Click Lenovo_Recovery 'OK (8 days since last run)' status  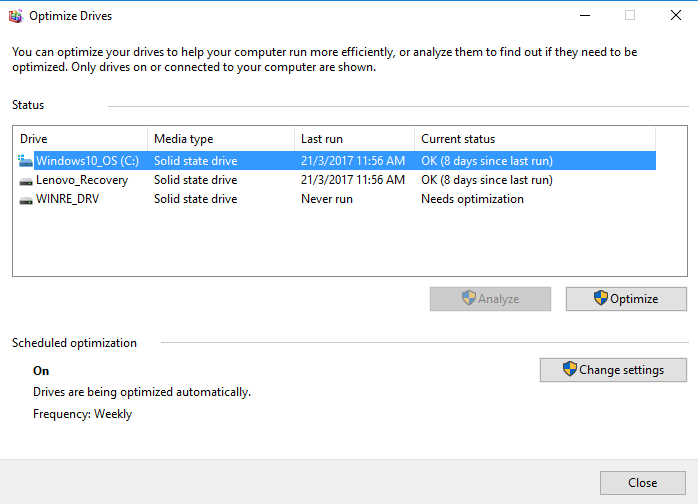(487, 180)
